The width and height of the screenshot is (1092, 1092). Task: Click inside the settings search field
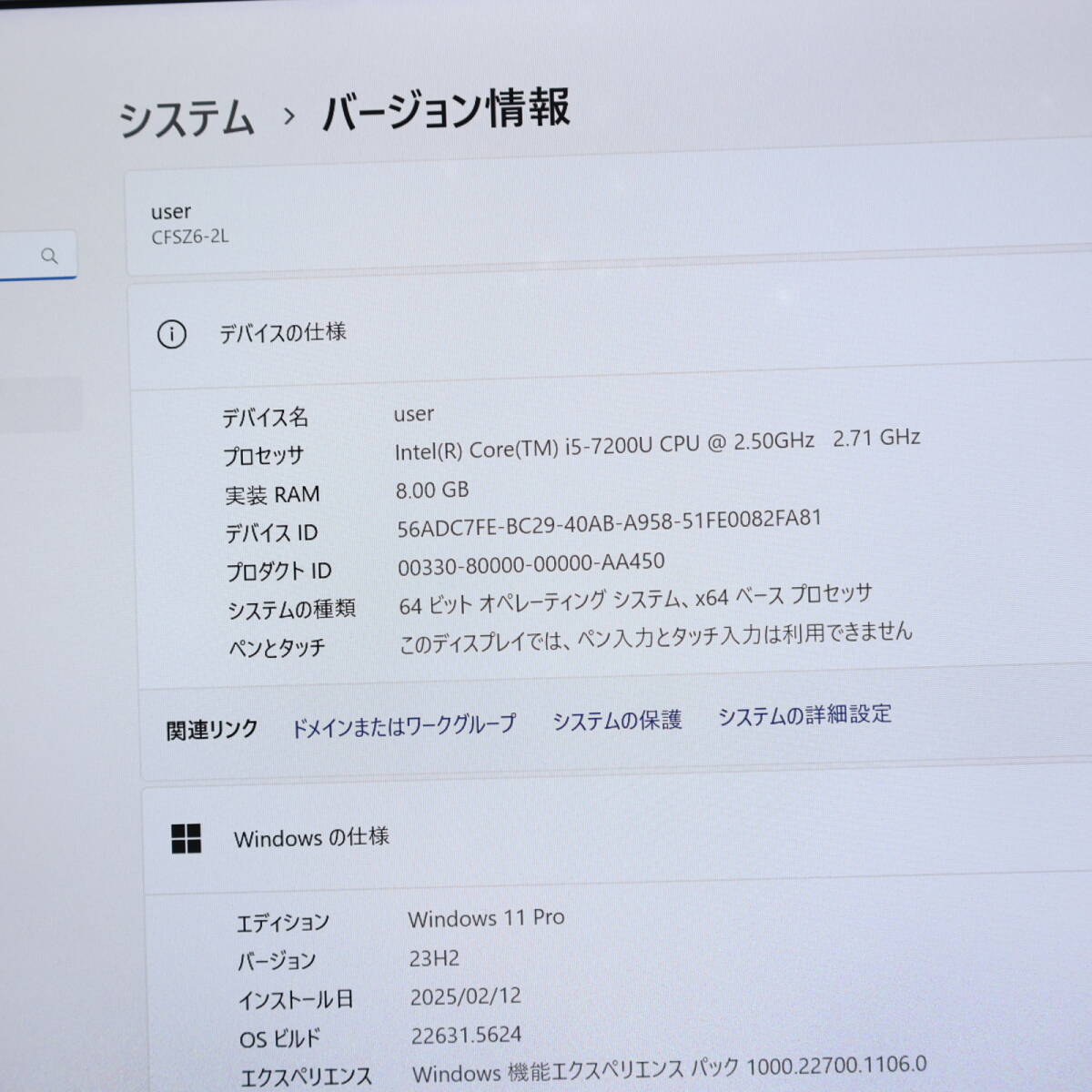point(37,256)
